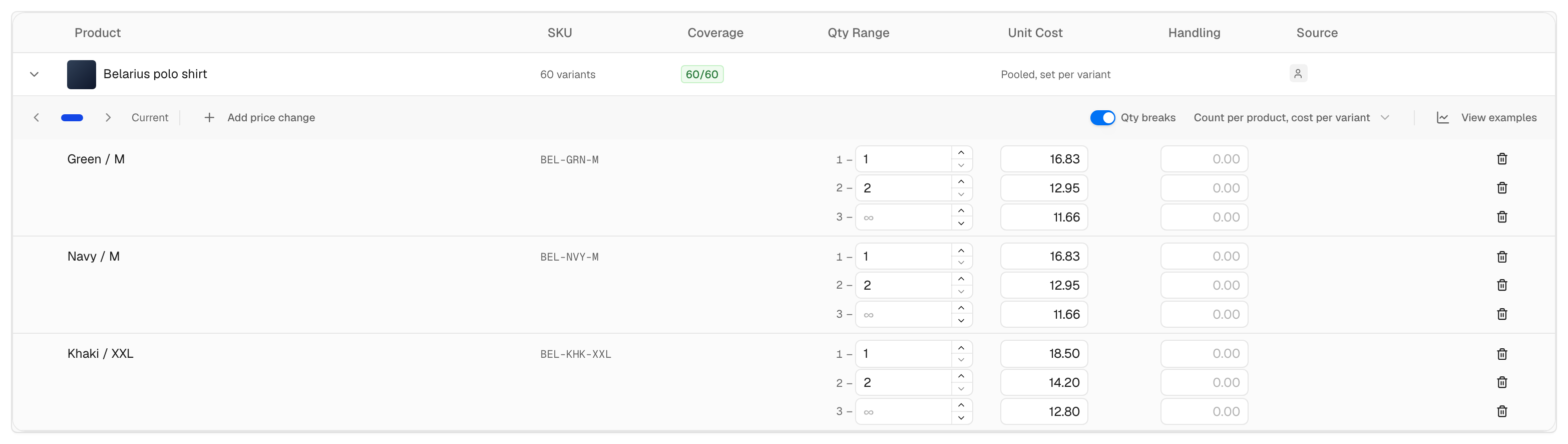Edit Green / M unit cost 16.83

coord(1043,159)
